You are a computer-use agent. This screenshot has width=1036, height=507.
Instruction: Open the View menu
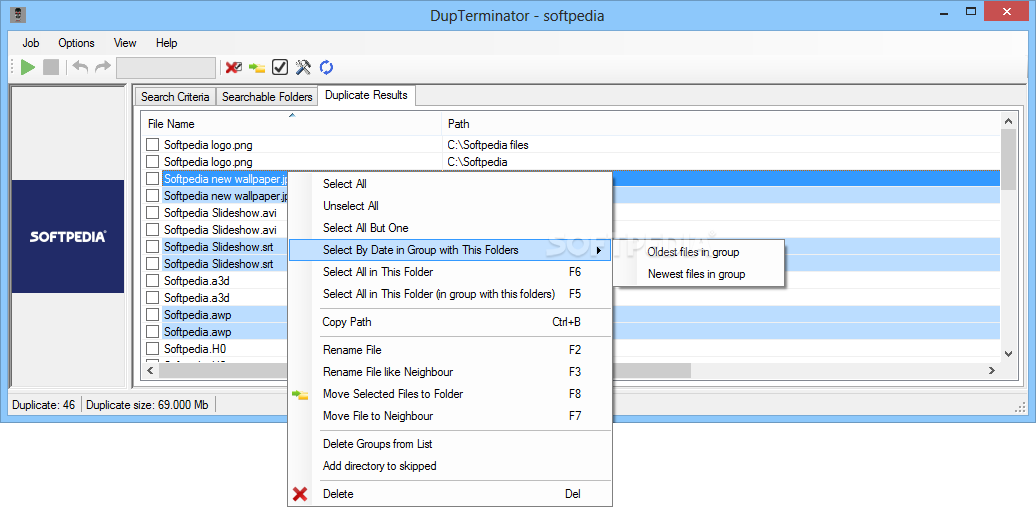click(x=125, y=43)
